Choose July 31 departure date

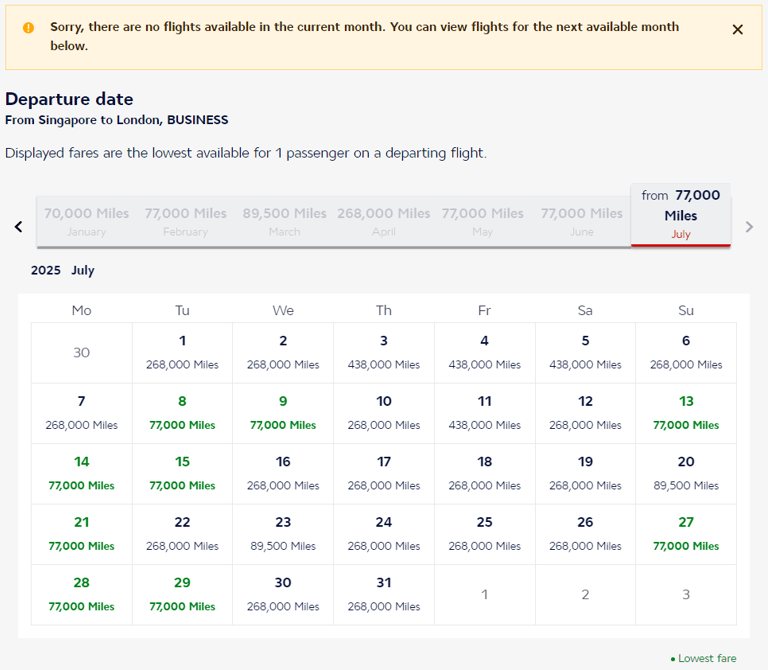point(384,594)
